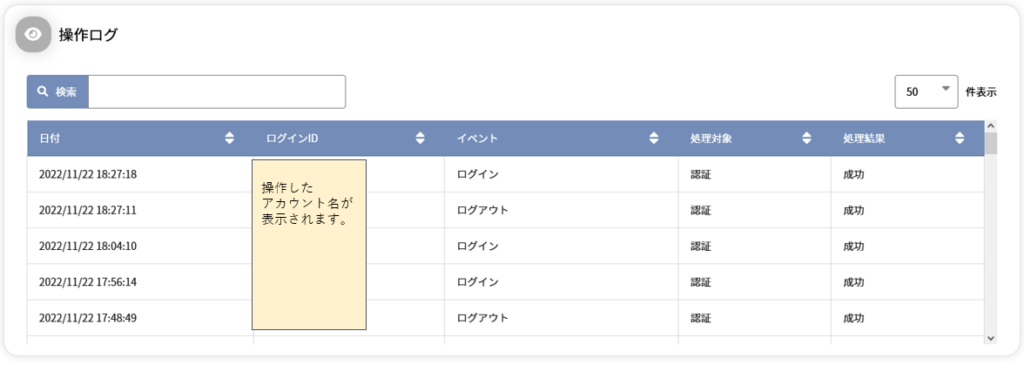Sort by イベント column arrows
1024x365 pixels.
click(x=654, y=138)
